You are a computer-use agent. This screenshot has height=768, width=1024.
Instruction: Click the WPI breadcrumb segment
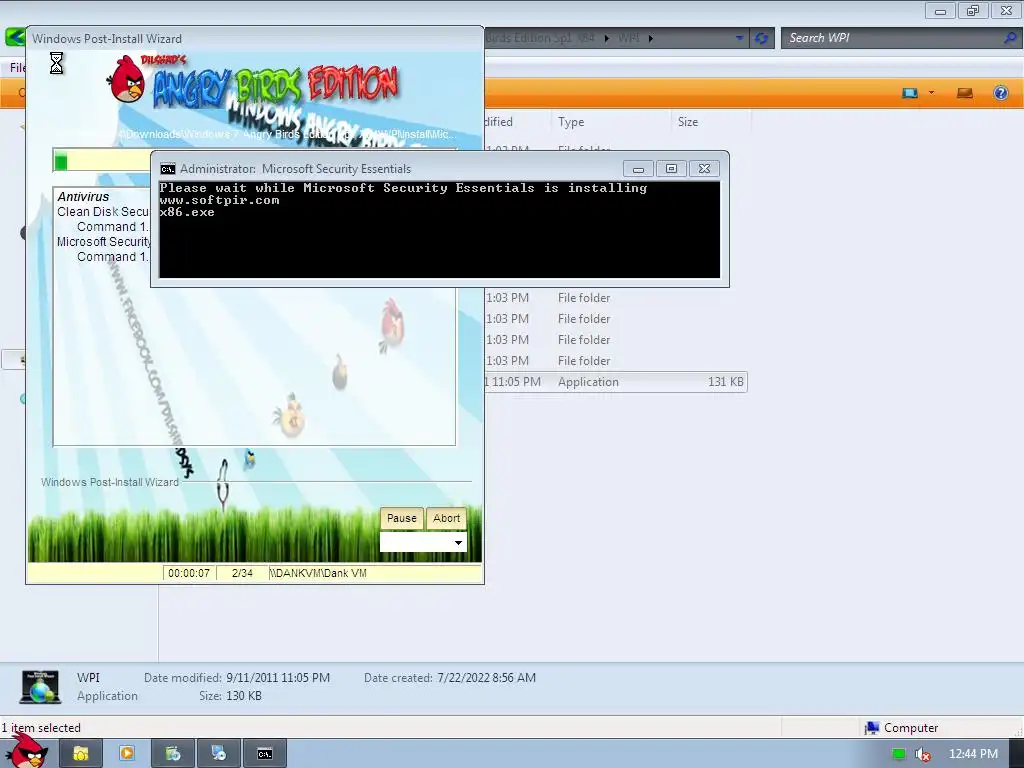[629, 39]
